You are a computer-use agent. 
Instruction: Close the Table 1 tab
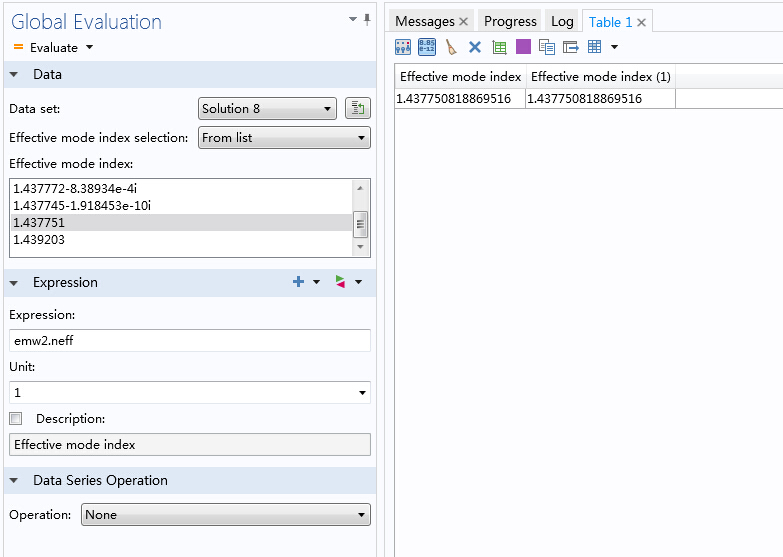point(642,22)
